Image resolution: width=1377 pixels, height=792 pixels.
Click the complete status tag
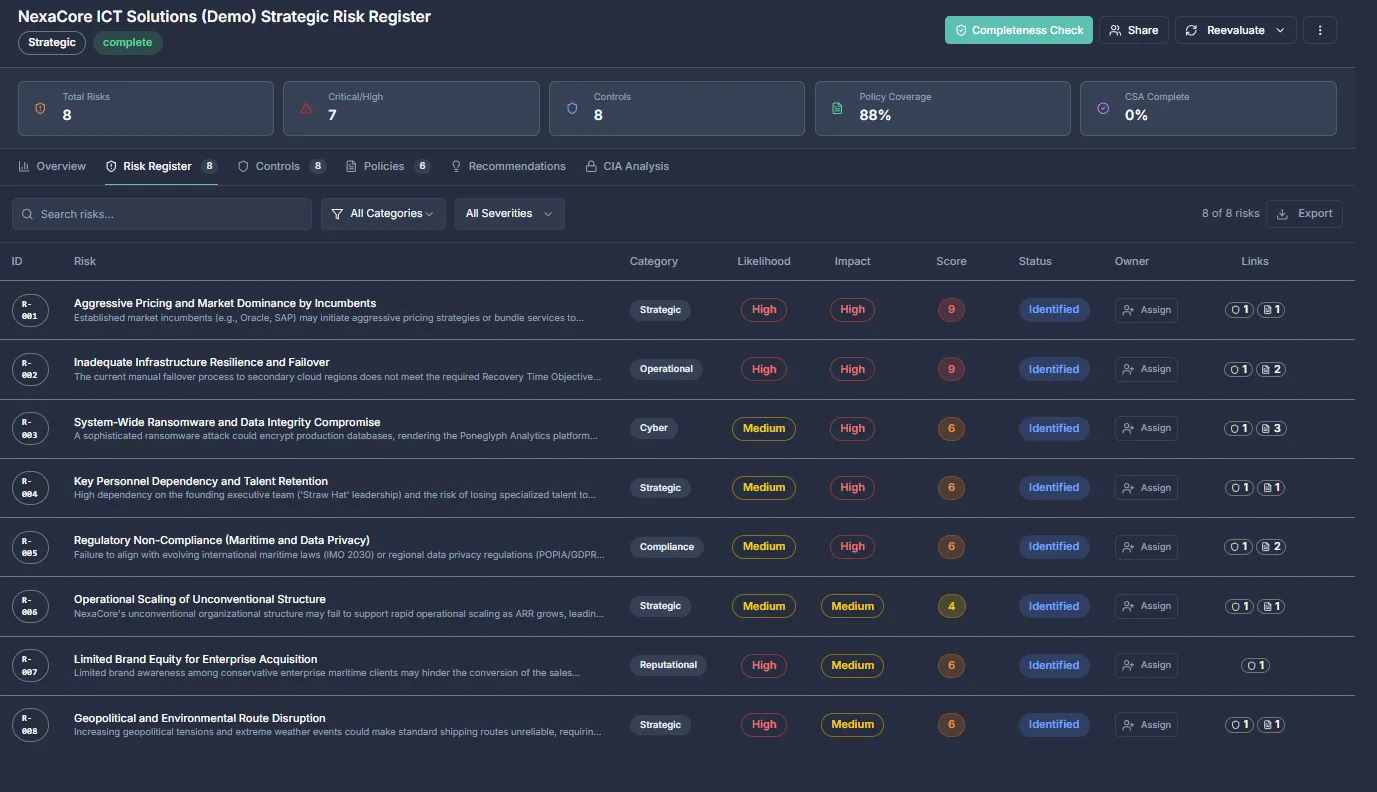[x=128, y=43]
